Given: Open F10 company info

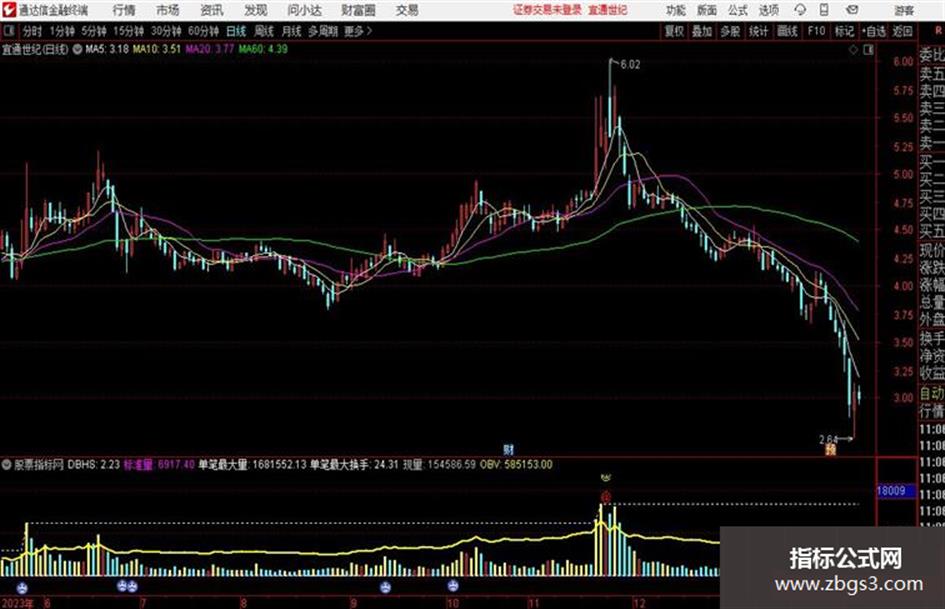Looking at the screenshot, I should coord(816,31).
